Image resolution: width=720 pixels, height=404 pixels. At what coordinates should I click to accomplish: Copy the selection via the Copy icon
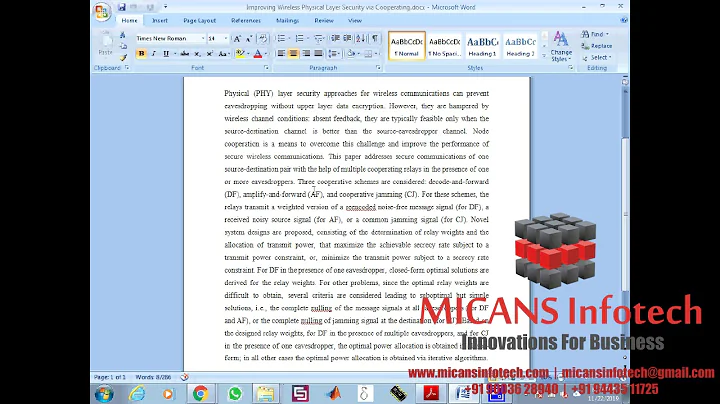(x=123, y=46)
